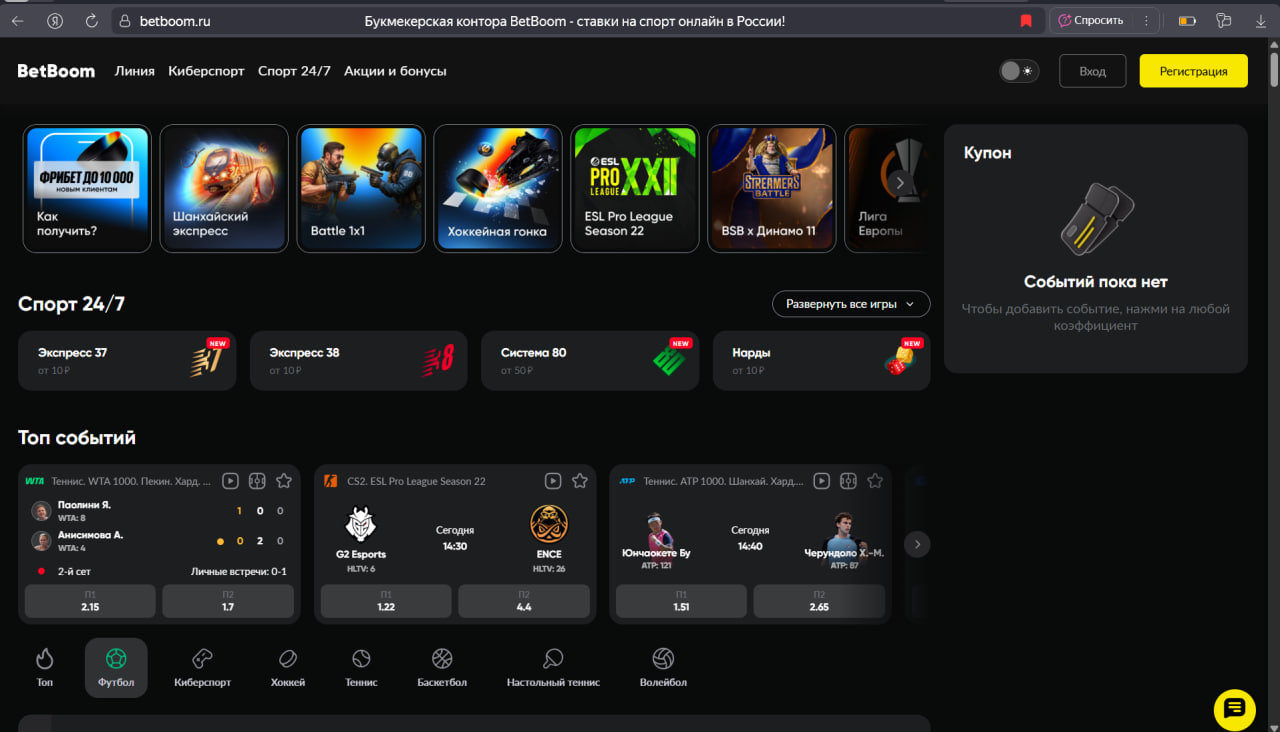1280x732 pixels.
Task: Open match tracker icon for ATP match
Action: click(x=848, y=481)
